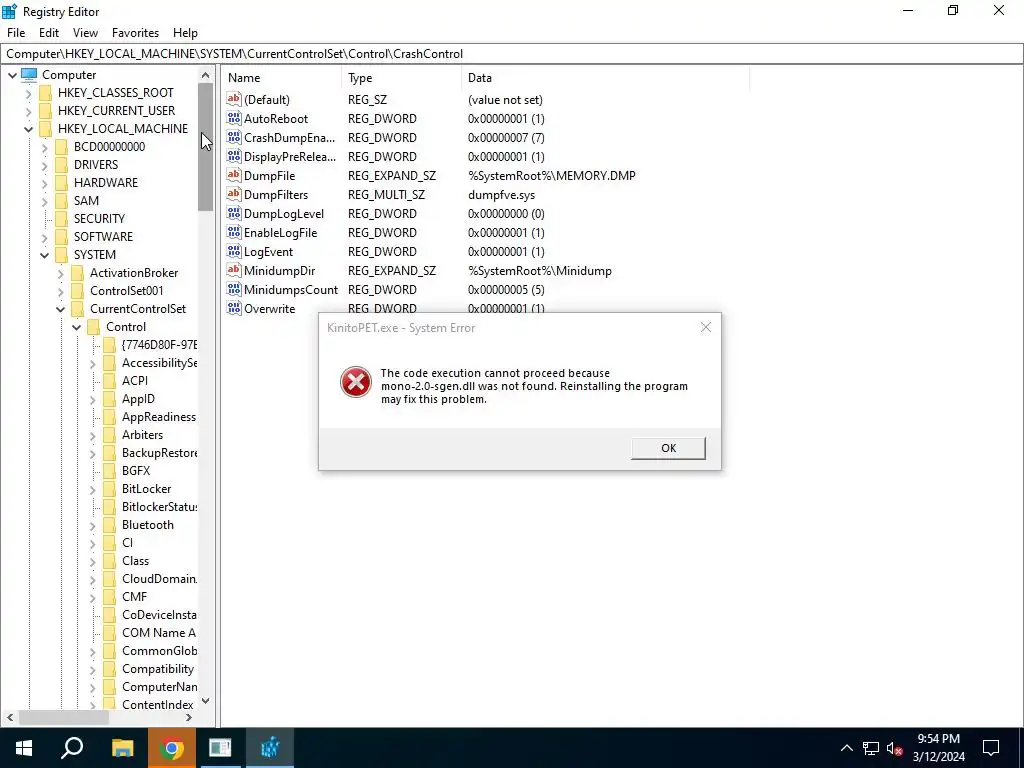Switch to Chrome in the taskbar
Screen dimensions: 1024x768
click(171, 748)
